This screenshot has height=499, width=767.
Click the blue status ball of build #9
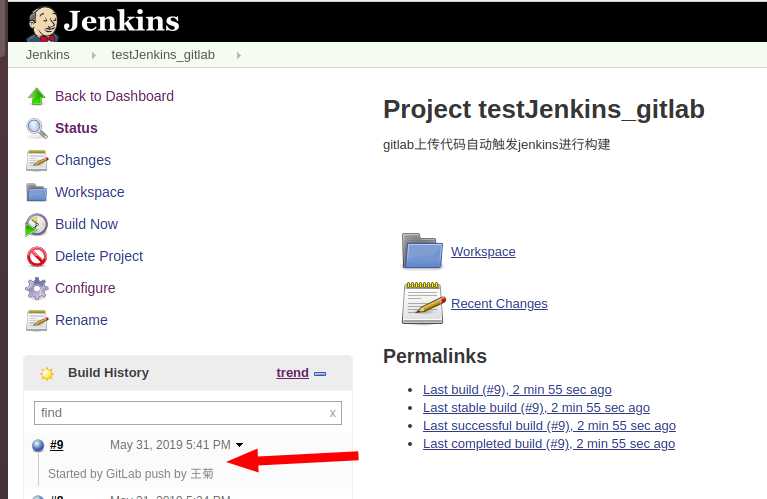coord(38,445)
